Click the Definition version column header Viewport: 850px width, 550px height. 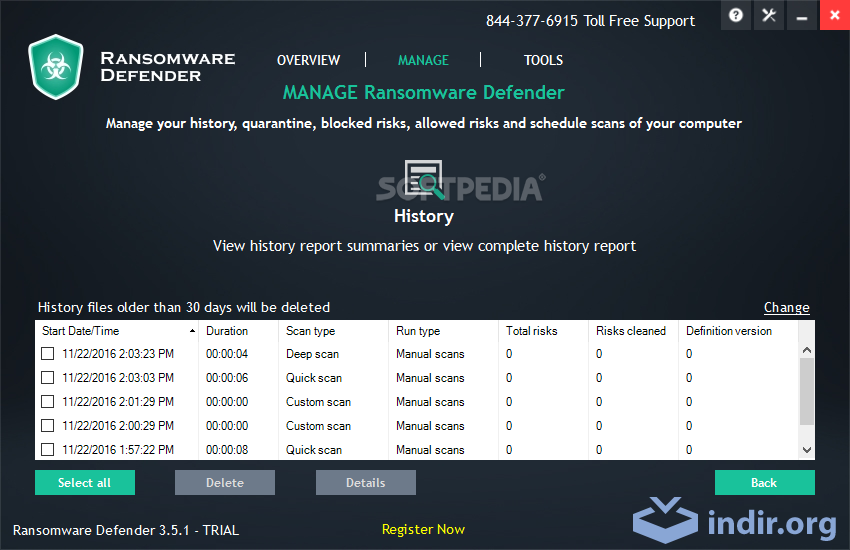(x=738, y=331)
